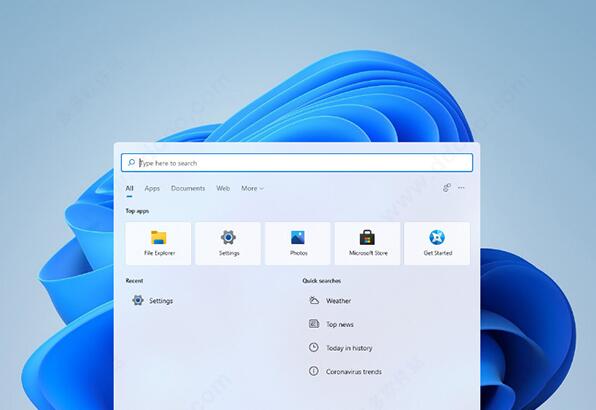Viewport: 596px width, 410px height.
Task: Click the Weather cloud icon
Action: coord(314,301)
